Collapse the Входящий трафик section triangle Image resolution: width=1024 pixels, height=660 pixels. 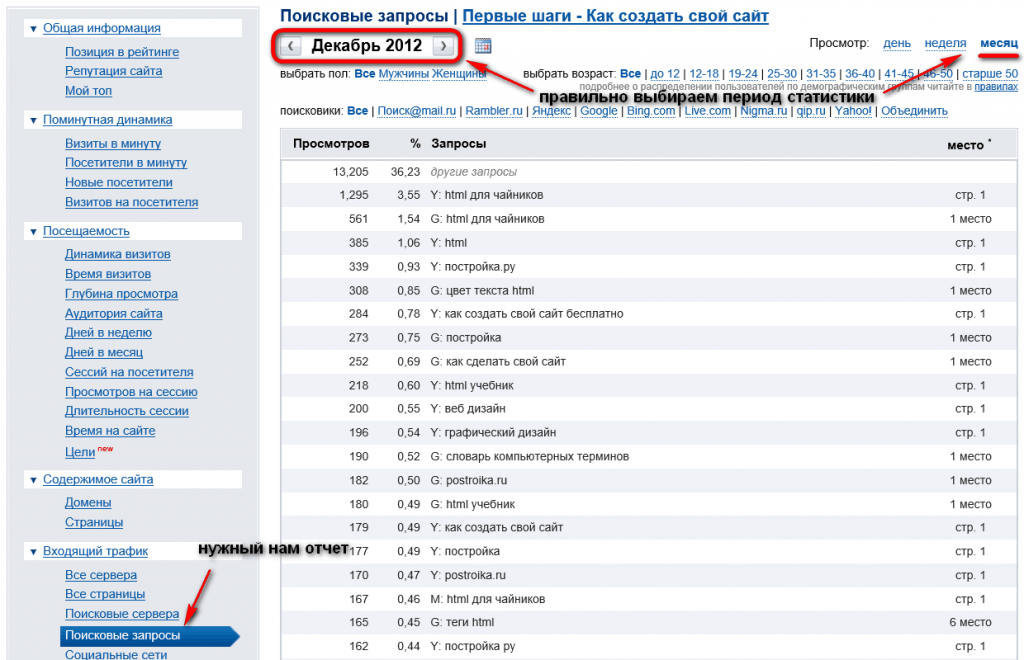coord(33,552)
